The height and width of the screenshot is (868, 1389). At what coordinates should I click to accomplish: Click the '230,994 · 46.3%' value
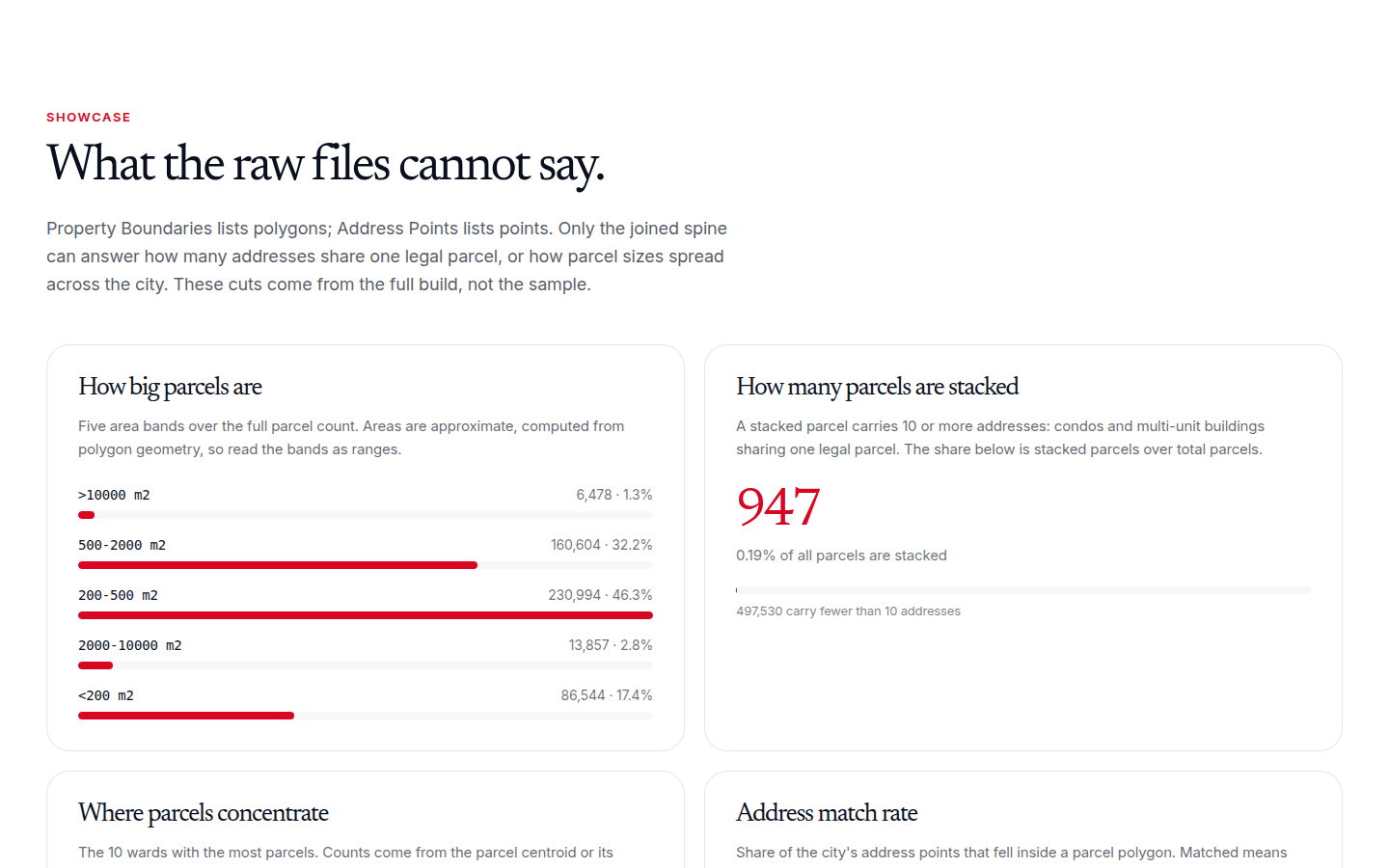tap(600, 595)
